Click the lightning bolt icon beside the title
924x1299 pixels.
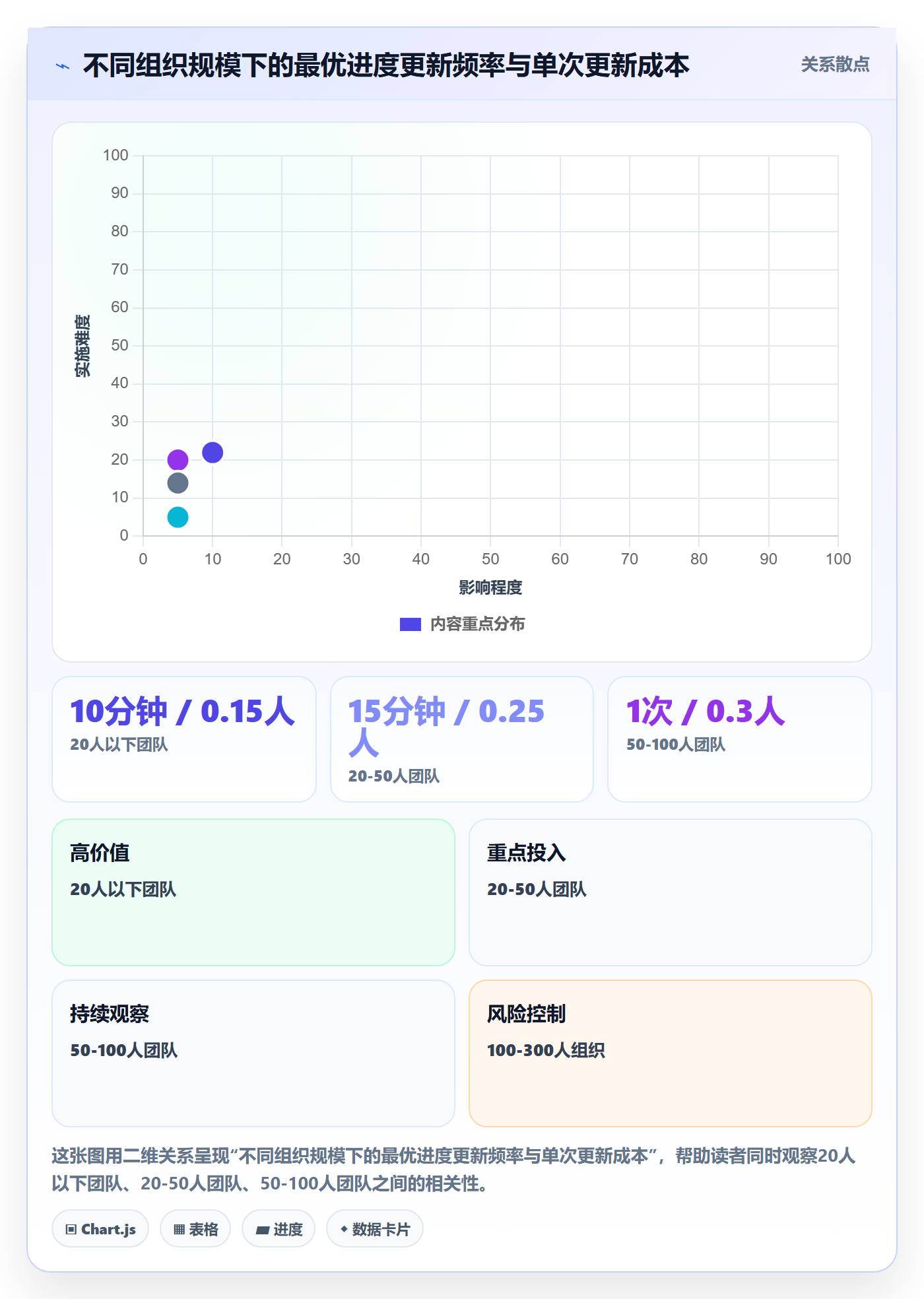pyautogui.click(x=63, y=66)
